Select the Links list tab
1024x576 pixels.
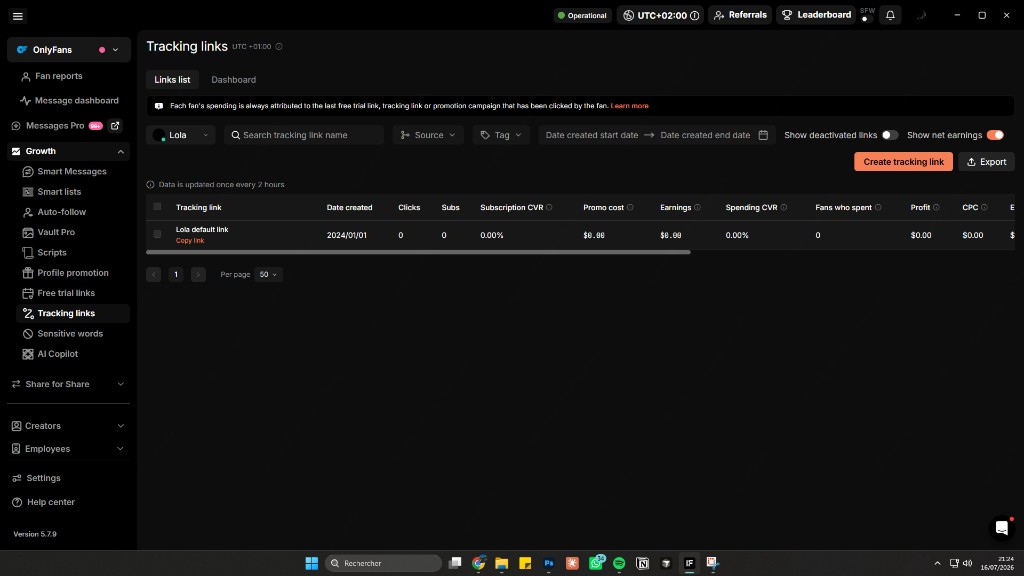[x=172, y=80]
